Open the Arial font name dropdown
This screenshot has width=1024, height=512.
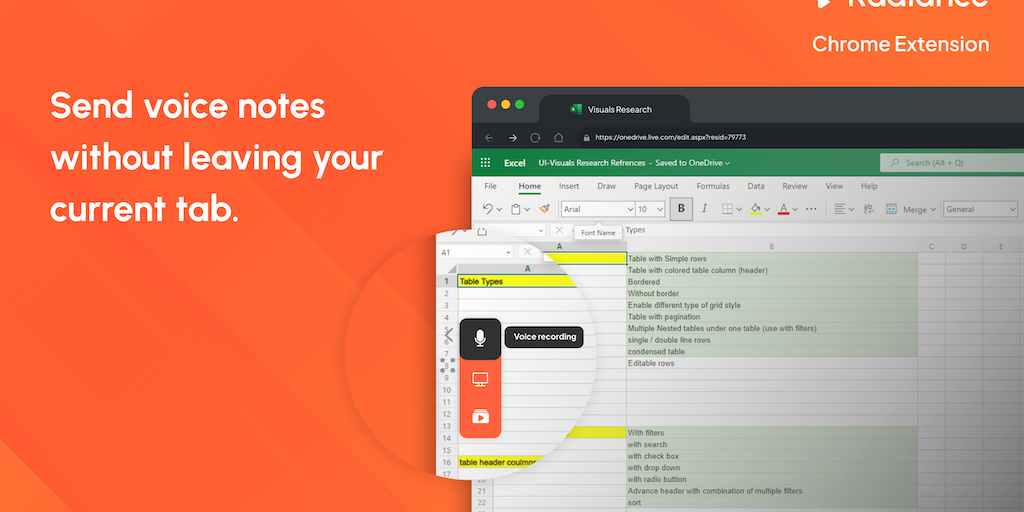coord(630,210)
